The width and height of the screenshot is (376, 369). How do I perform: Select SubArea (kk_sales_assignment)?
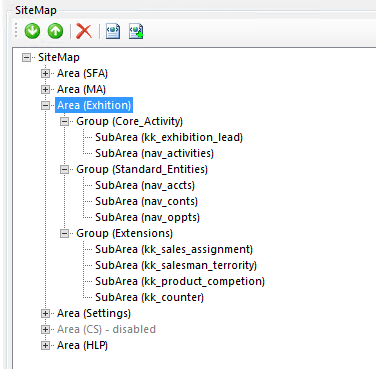(x=174, y=249)
